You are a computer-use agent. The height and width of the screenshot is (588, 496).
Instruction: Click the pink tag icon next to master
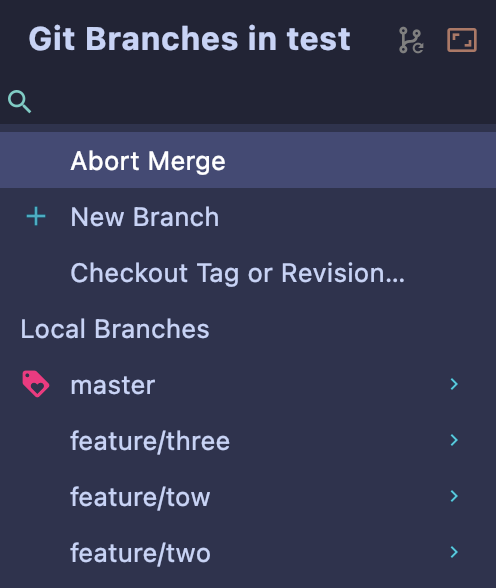(x=36, y=384)
